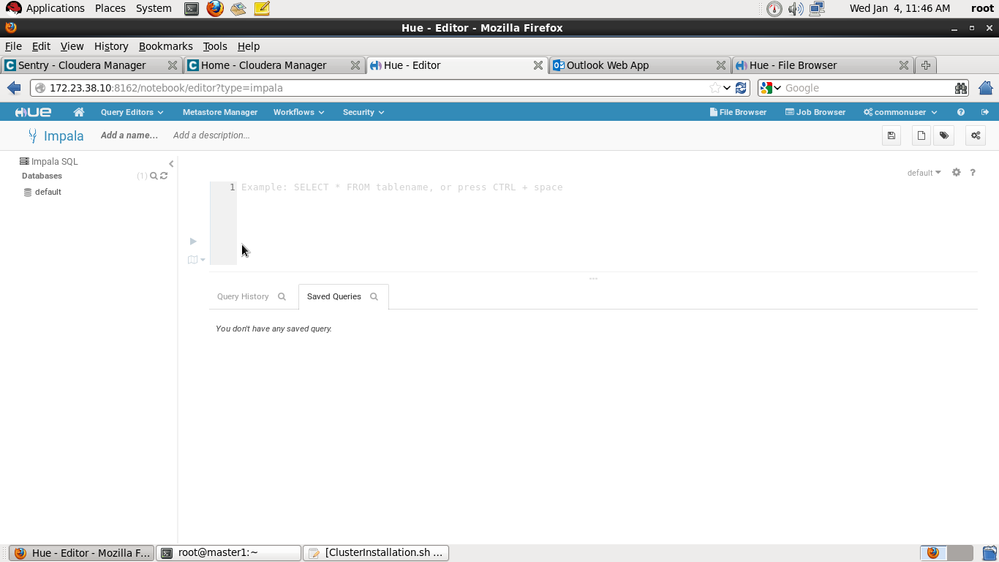Switch to Sentry - Cloudera Manager tab
Viewport: 999px width, 562px height.
[91, 65]
